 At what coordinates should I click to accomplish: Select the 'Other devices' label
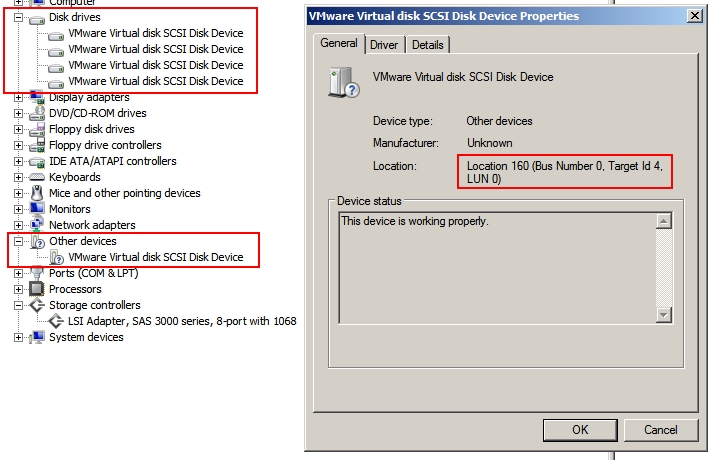83,241
